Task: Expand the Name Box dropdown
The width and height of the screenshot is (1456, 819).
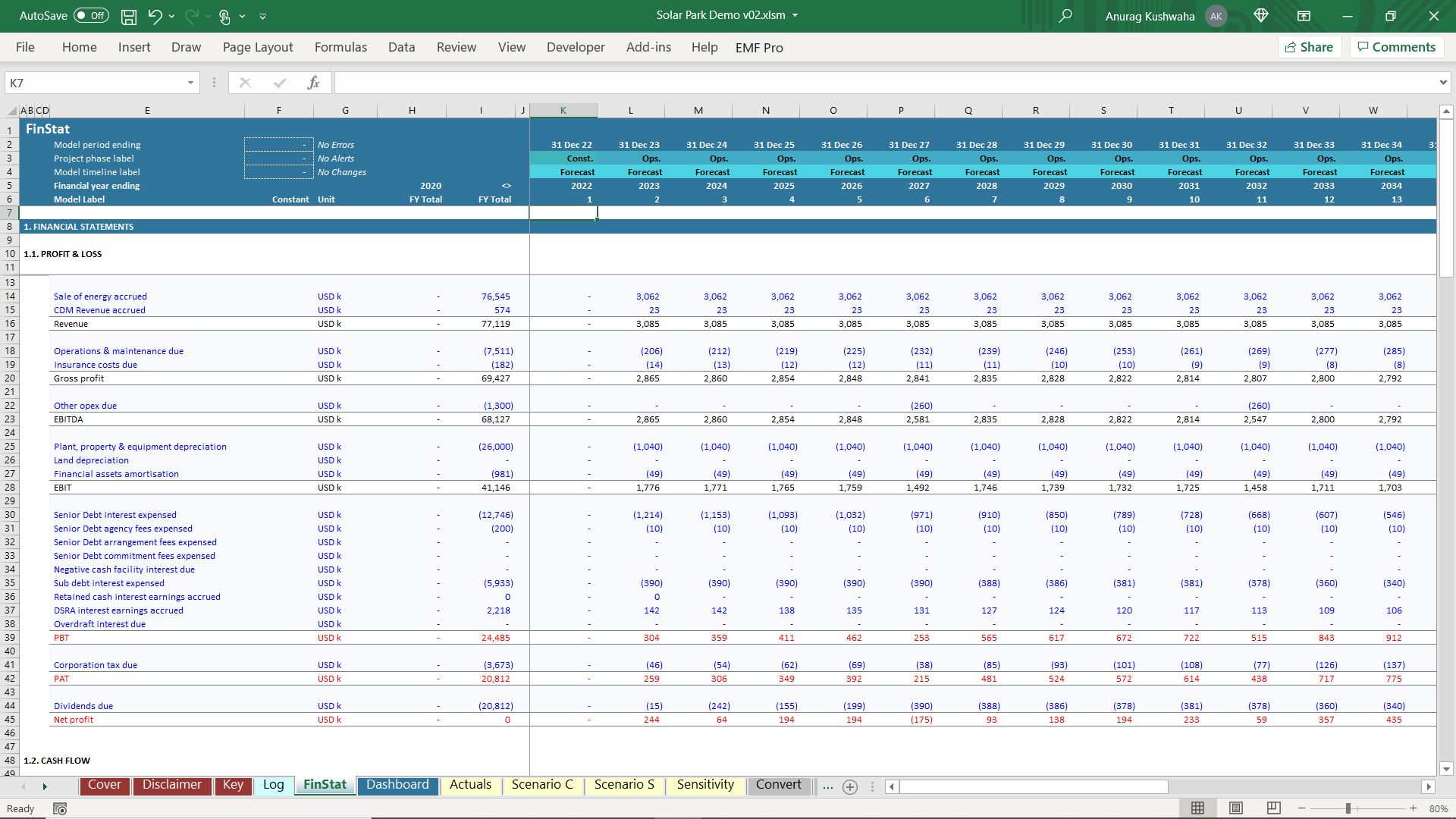Action: (190, 83)
